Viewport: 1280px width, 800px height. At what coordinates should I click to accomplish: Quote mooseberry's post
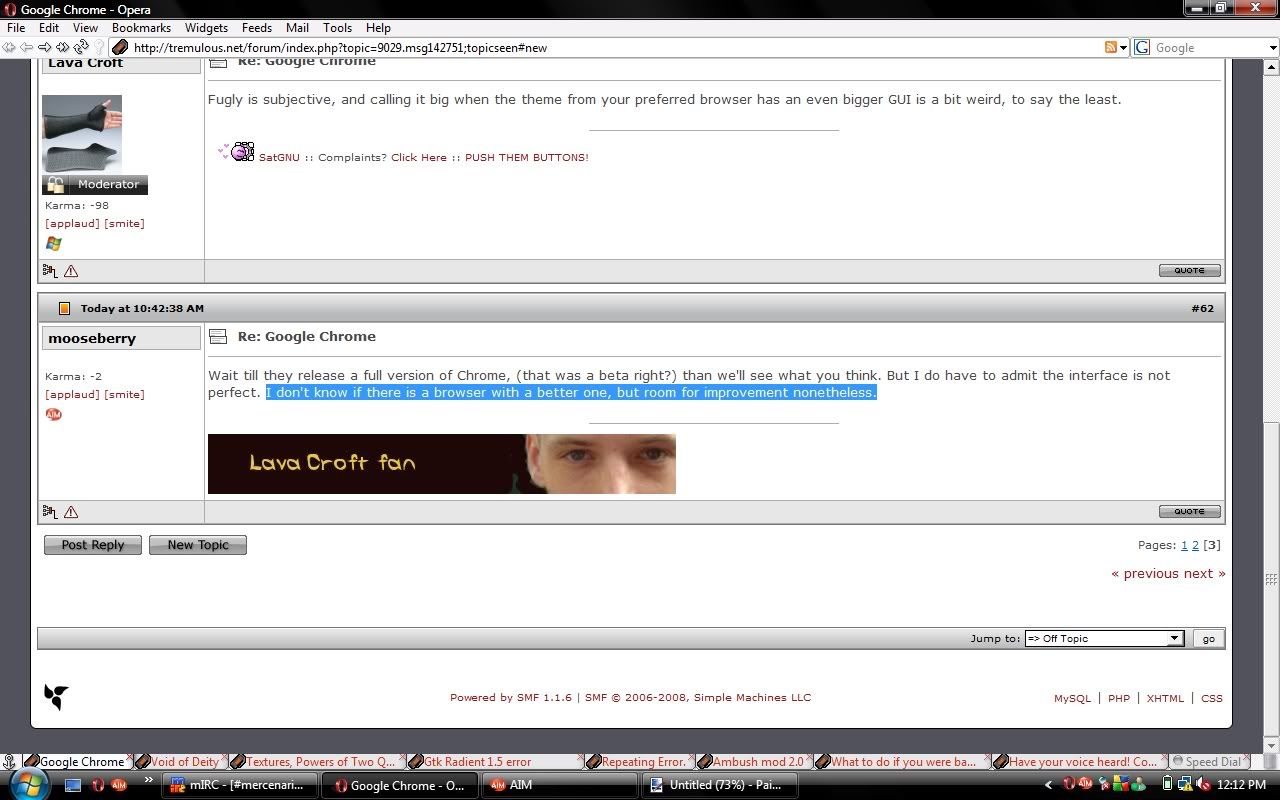pyautogui.click(x=1190, y=511)
